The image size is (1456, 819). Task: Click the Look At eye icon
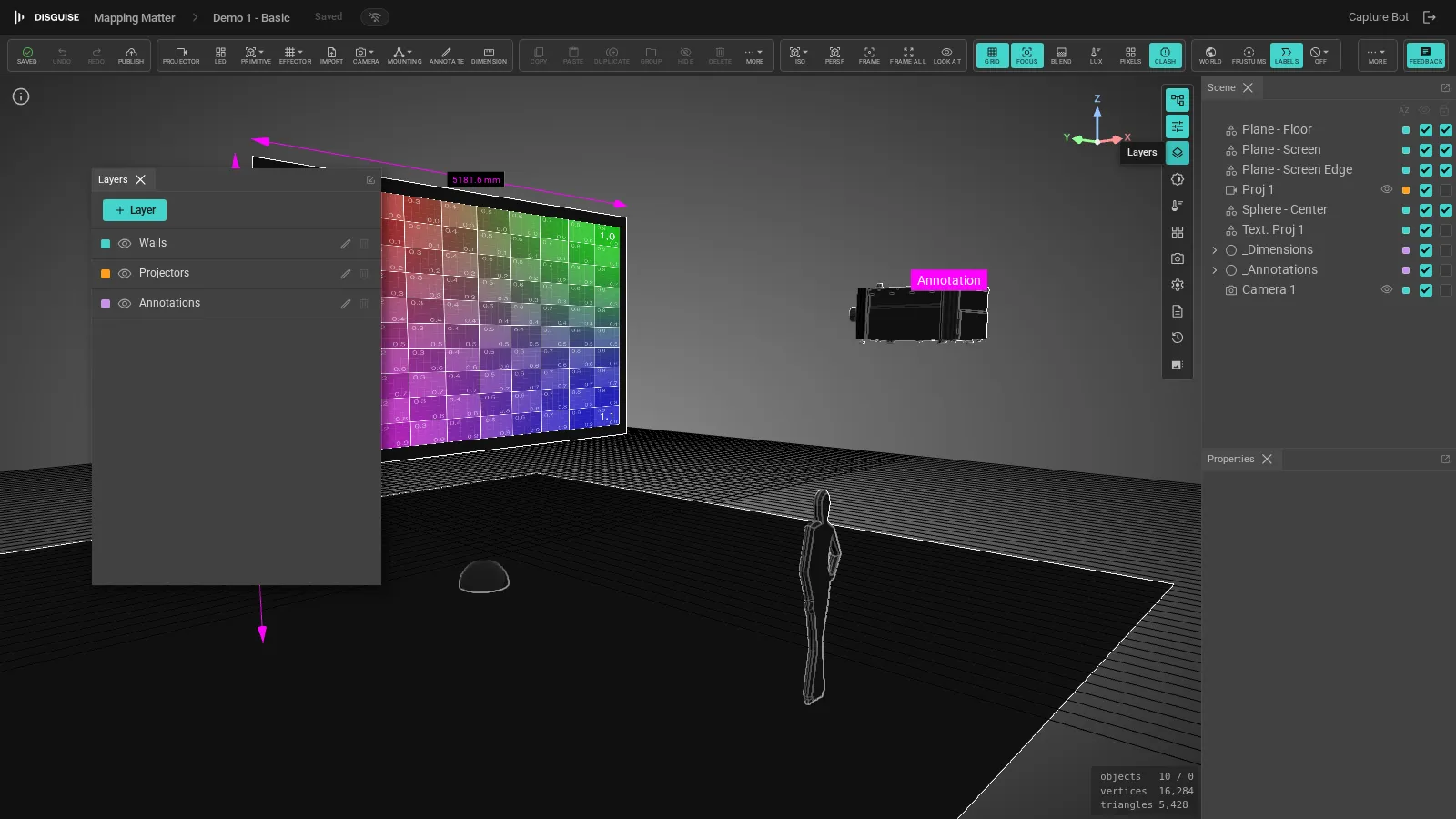(x=946, y=56)
